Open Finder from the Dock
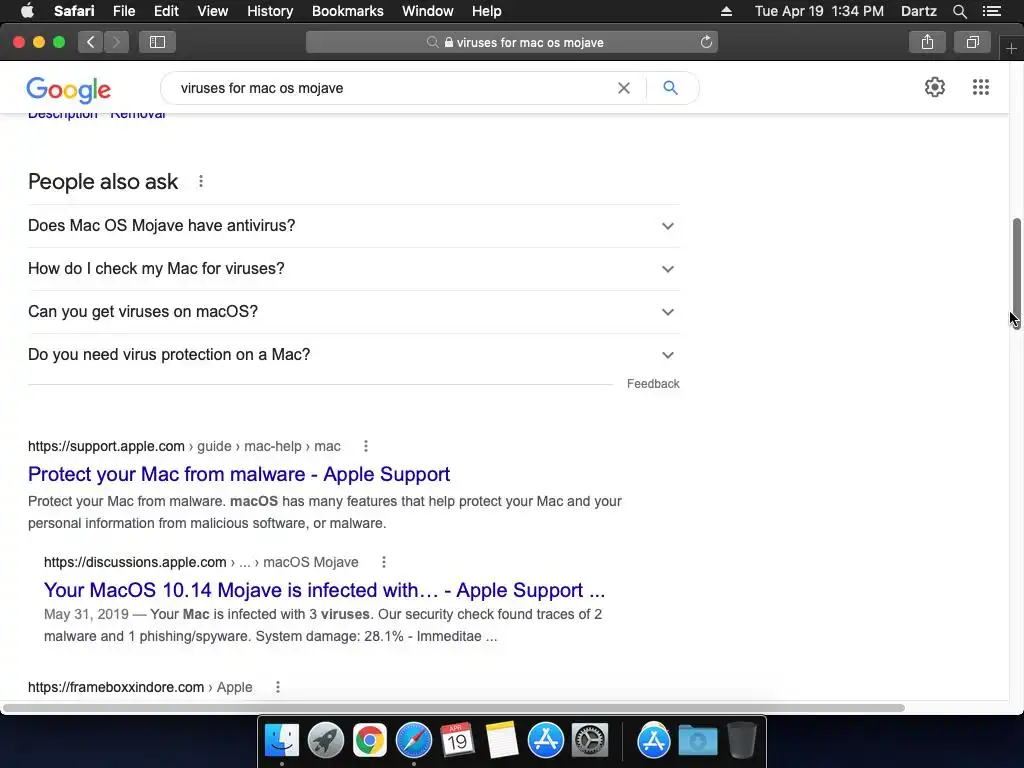1024x768 pixels. pyautogui.click(x=281, y=741)
